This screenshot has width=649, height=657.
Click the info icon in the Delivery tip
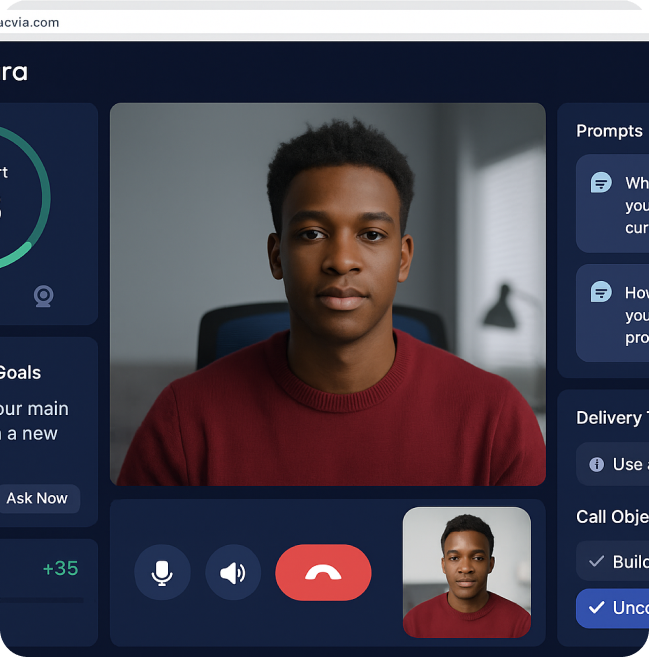click(x=597, y=464)
